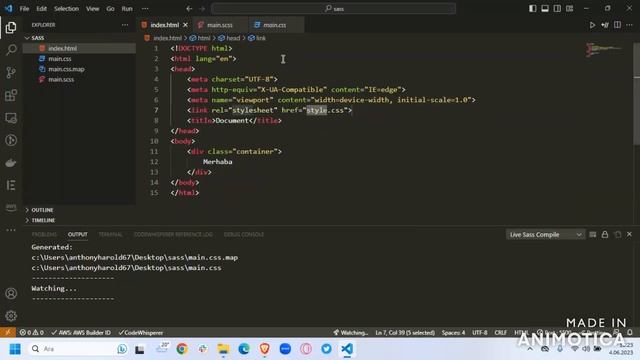640x360 pixels.
Task: Open the index.html breadcrumb dropdown
Action: point(163,38)
